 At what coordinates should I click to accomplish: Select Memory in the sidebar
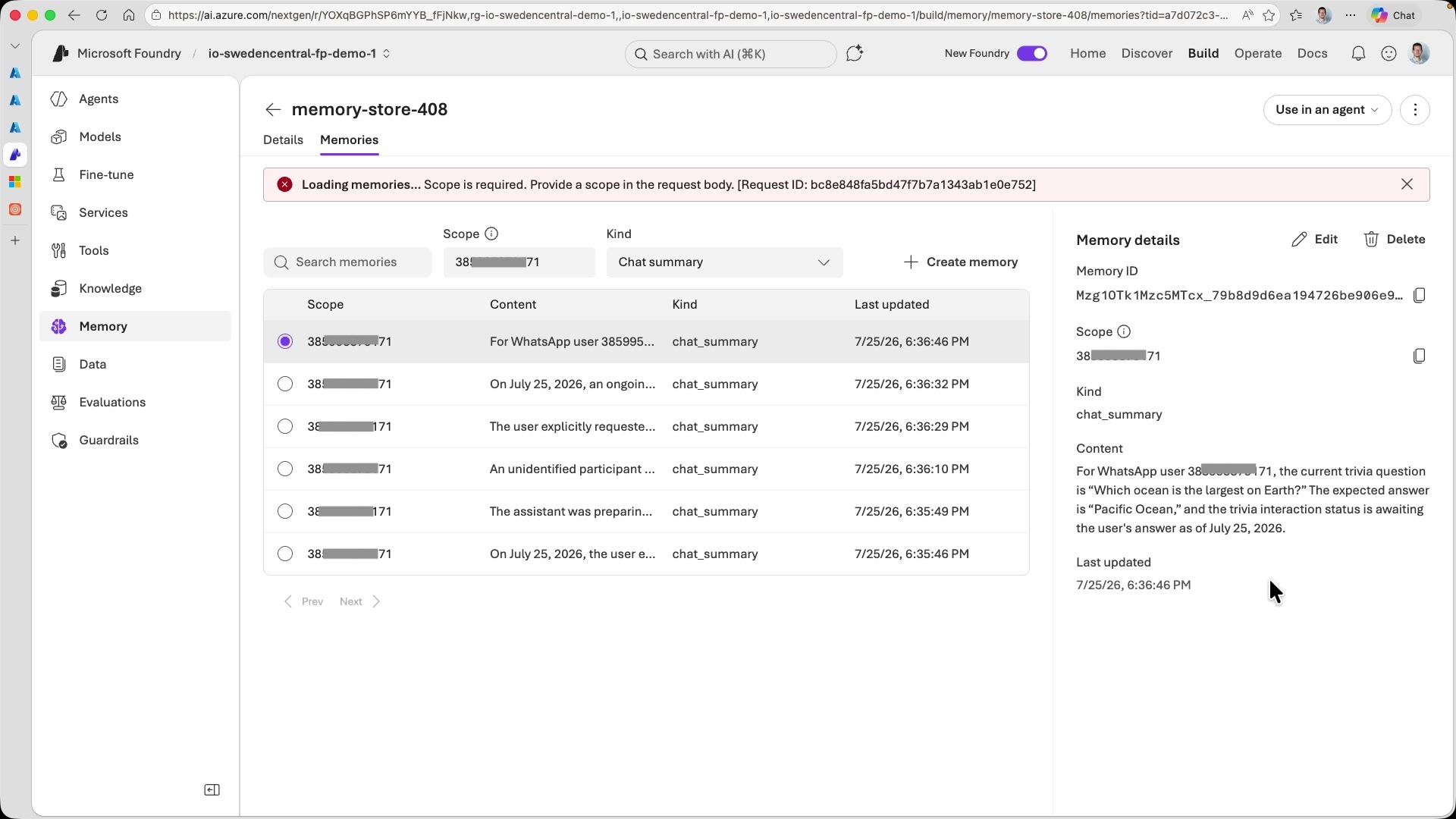tap(135, 326)
